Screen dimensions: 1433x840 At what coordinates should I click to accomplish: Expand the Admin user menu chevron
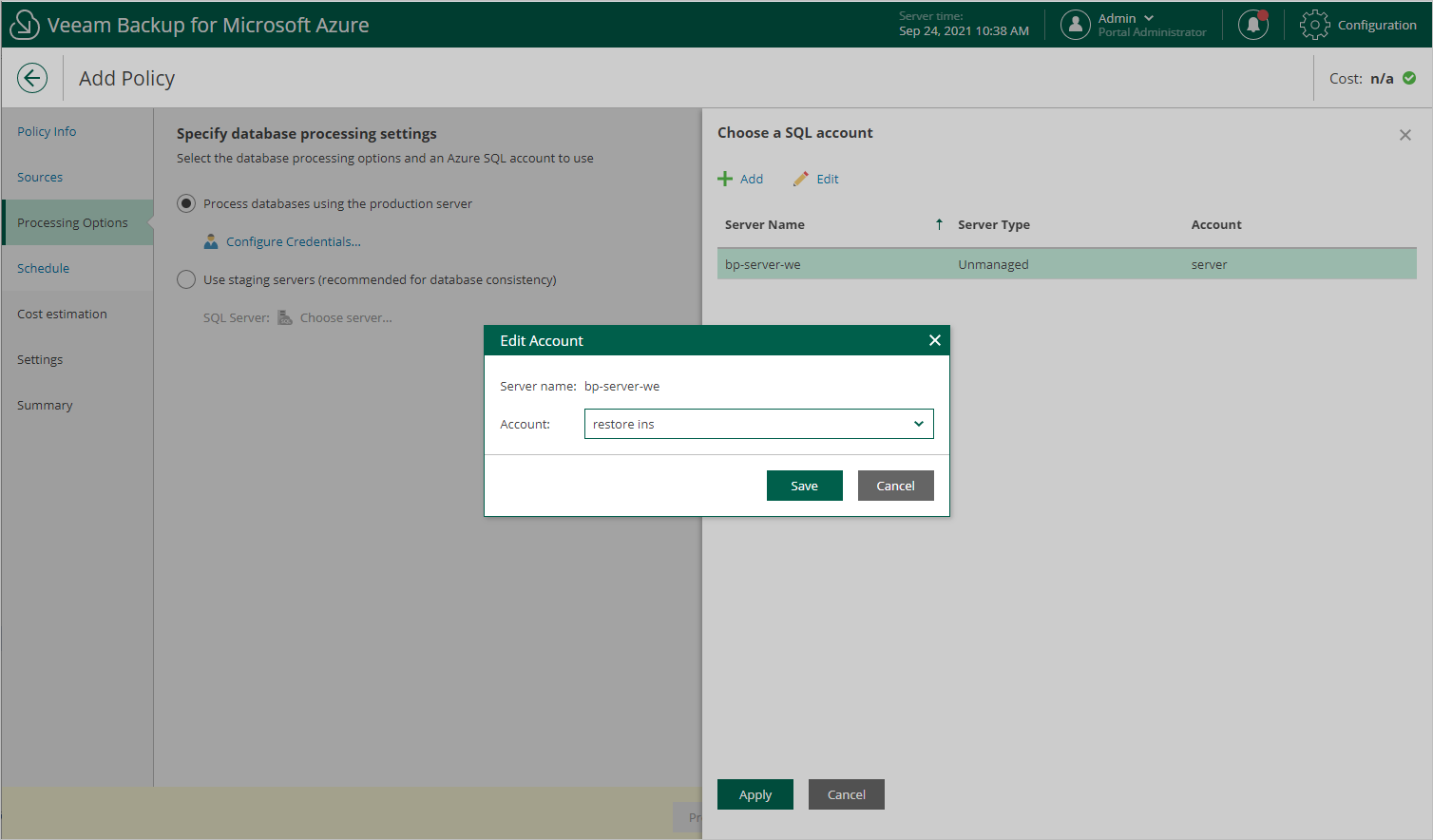pyautogui.click(x=1149, y=18)
